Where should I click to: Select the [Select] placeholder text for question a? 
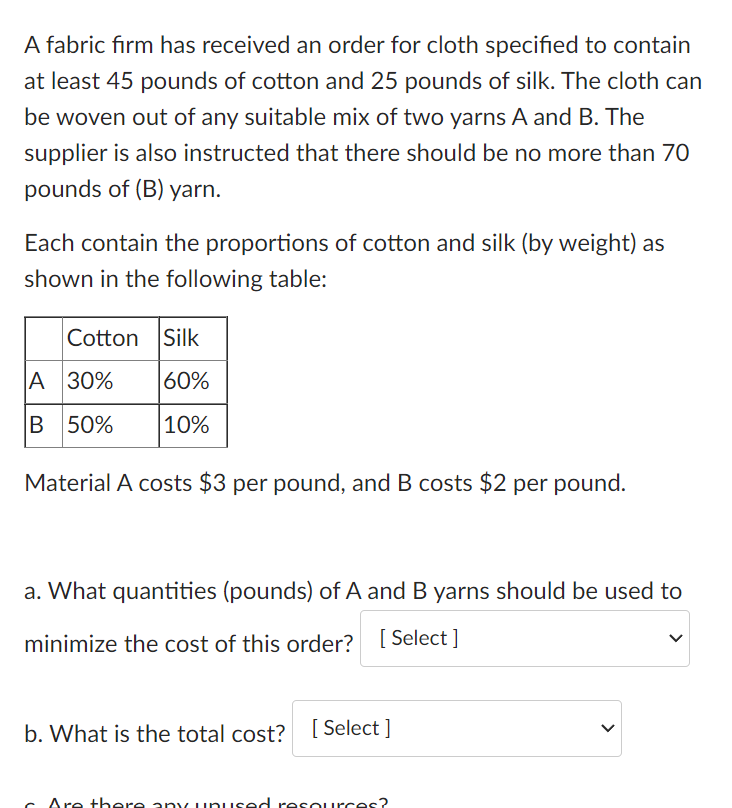[x=417, y=638]
